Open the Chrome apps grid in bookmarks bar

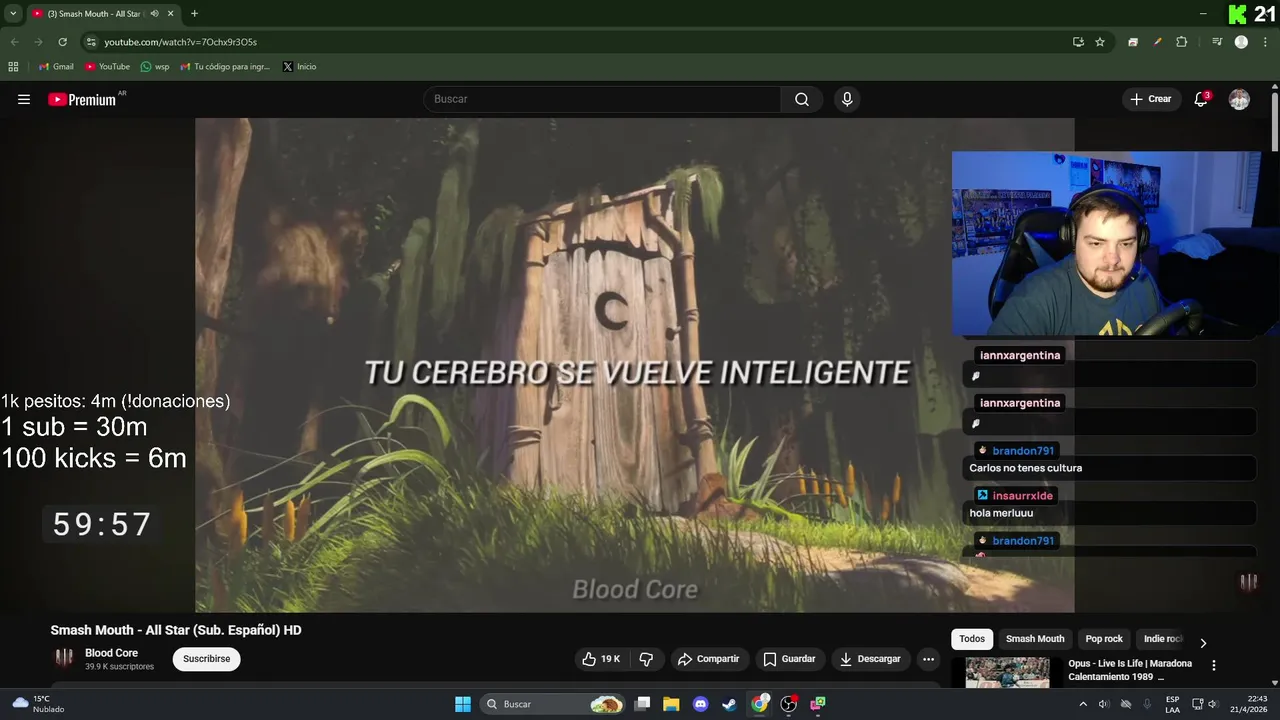13,67
